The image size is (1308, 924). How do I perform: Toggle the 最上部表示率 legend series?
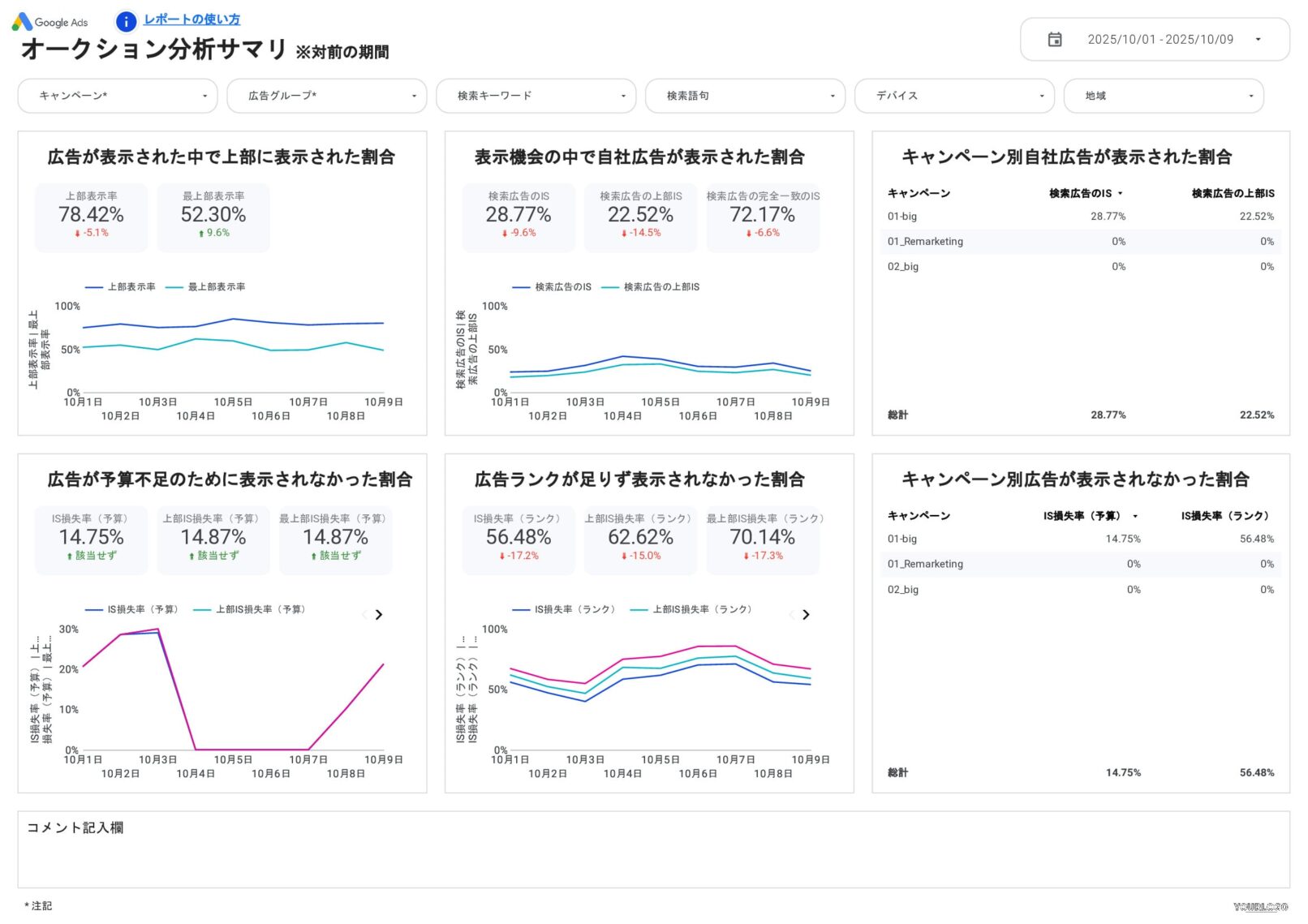217,286
